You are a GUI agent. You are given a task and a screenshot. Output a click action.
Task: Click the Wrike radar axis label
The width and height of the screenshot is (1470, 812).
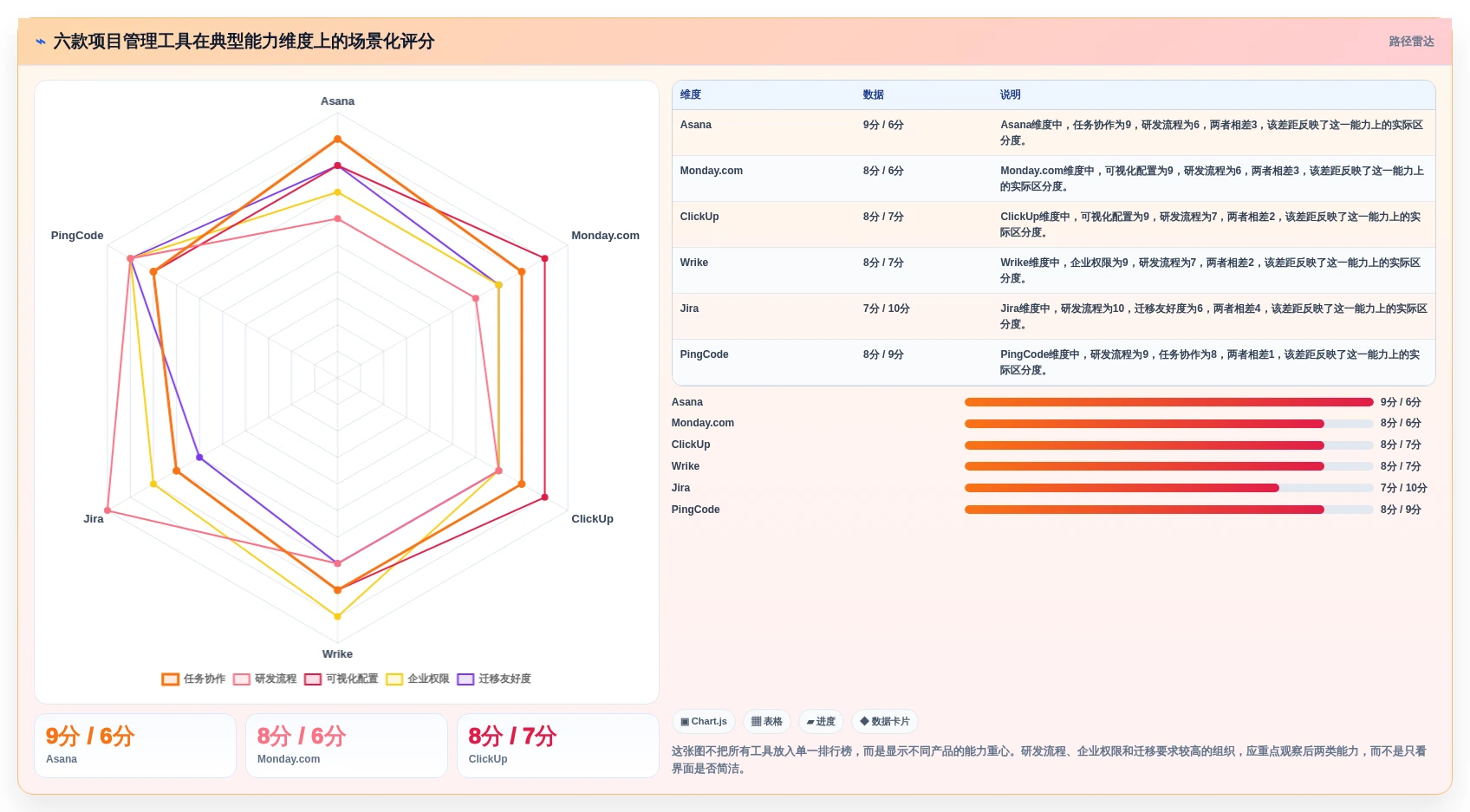[337, 654]
